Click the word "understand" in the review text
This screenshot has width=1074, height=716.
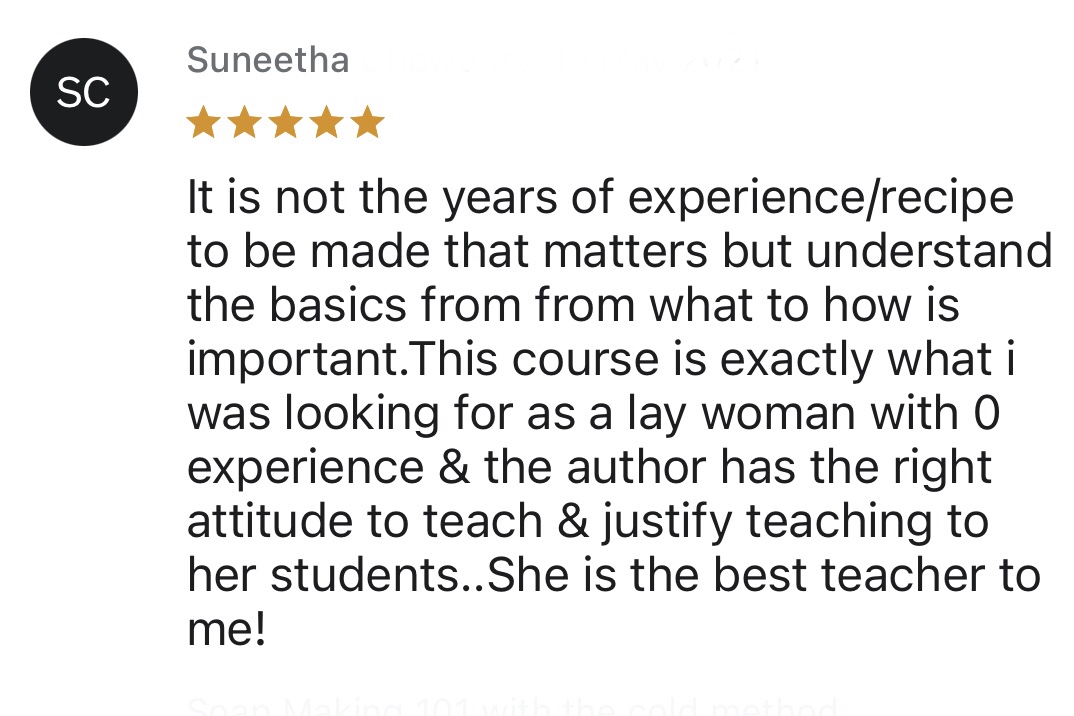929,251
